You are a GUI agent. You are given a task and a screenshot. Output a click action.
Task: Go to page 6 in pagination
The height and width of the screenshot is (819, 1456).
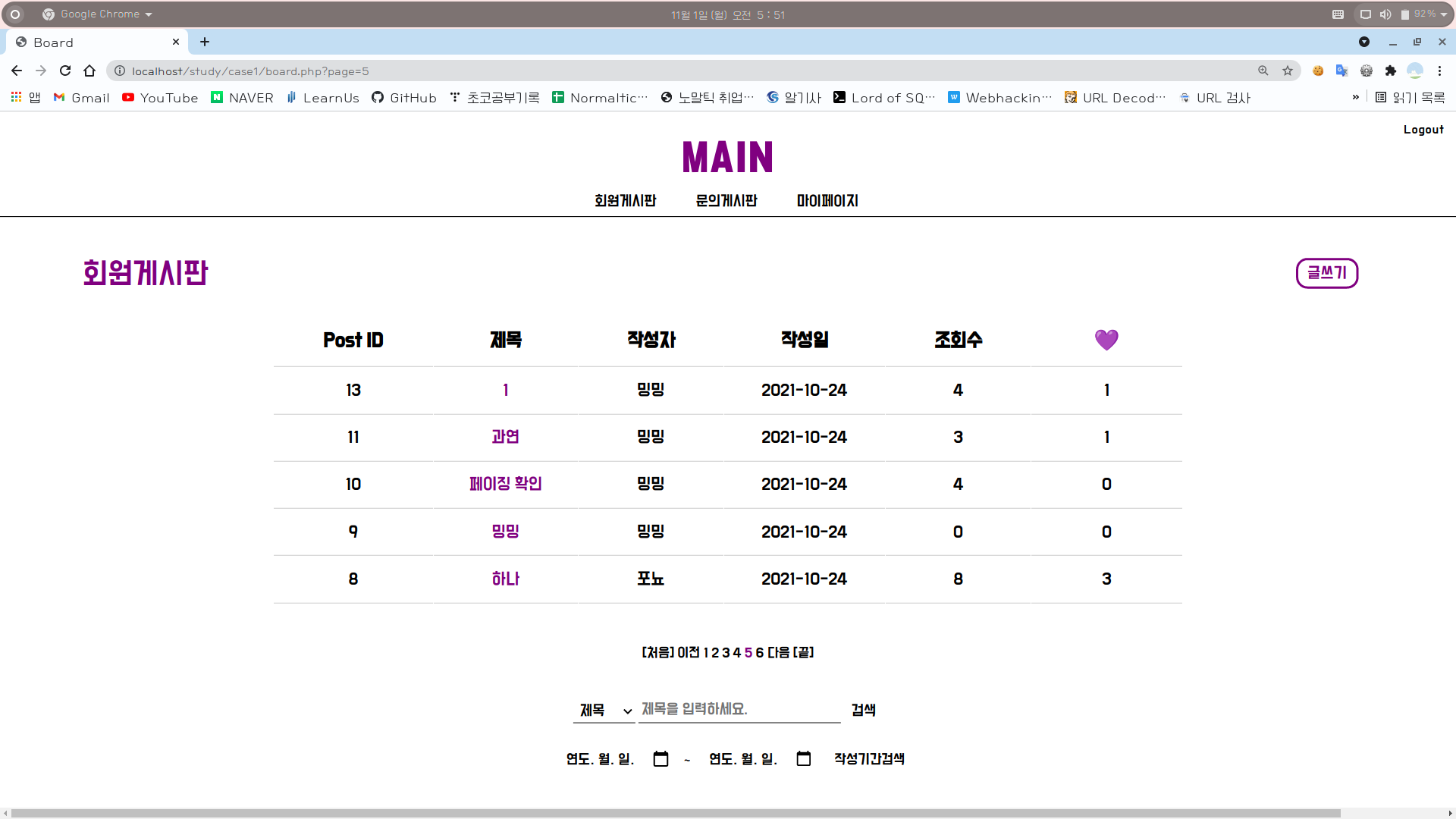pos(759,652)
